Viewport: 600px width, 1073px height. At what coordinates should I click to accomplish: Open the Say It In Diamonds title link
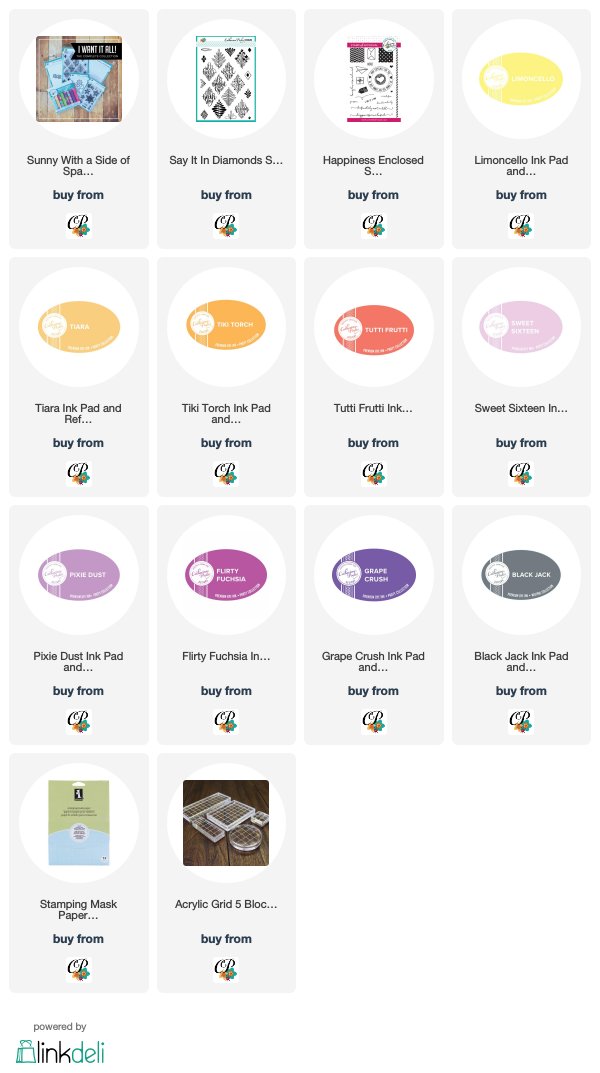click(x=226, y=160)
